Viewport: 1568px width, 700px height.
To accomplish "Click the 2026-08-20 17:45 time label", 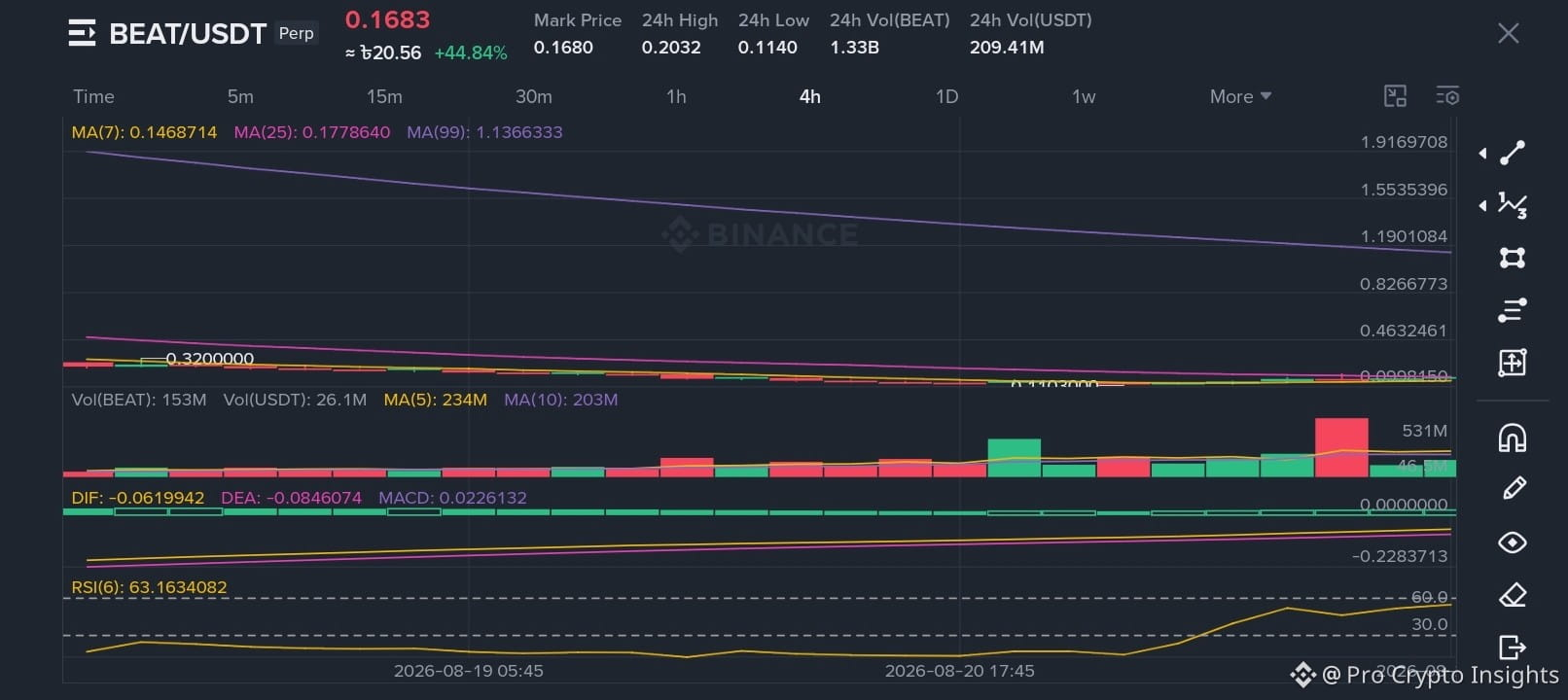I will [959, 671].
